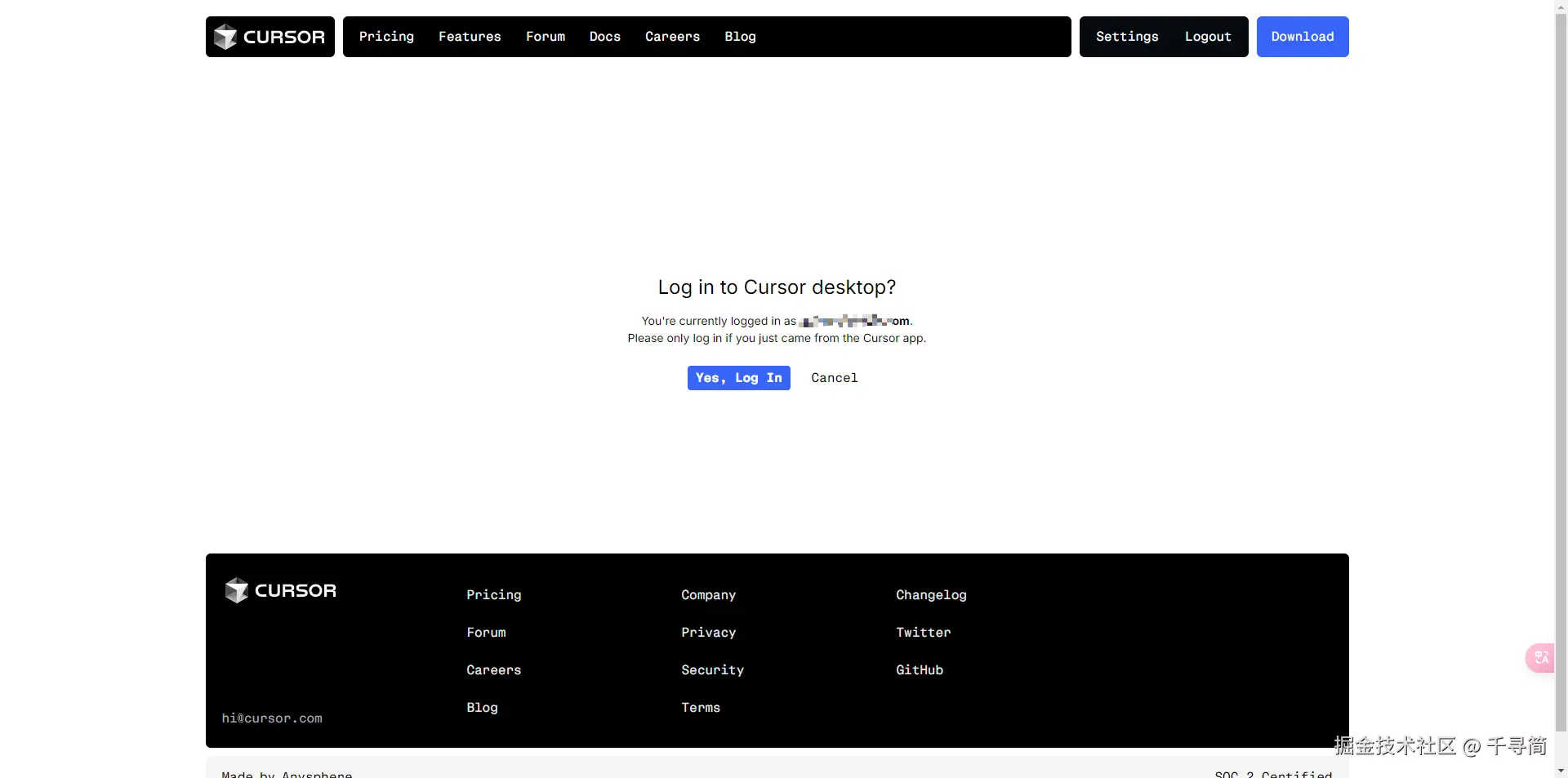Screen dimensions: 1568x778
Task: Open account Settings
Action: tap(1127, 37)
